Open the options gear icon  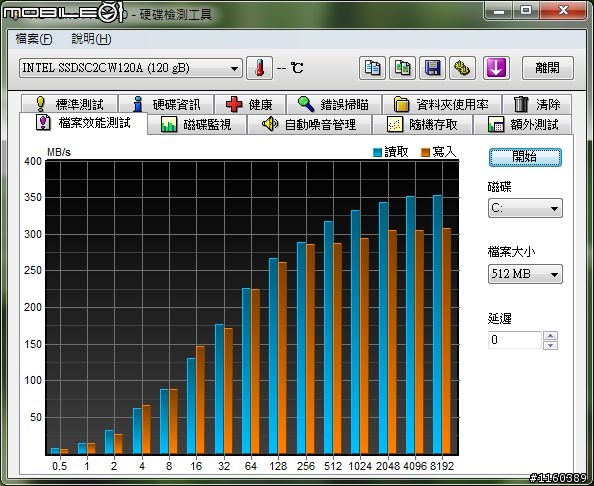tap(462, 68)
